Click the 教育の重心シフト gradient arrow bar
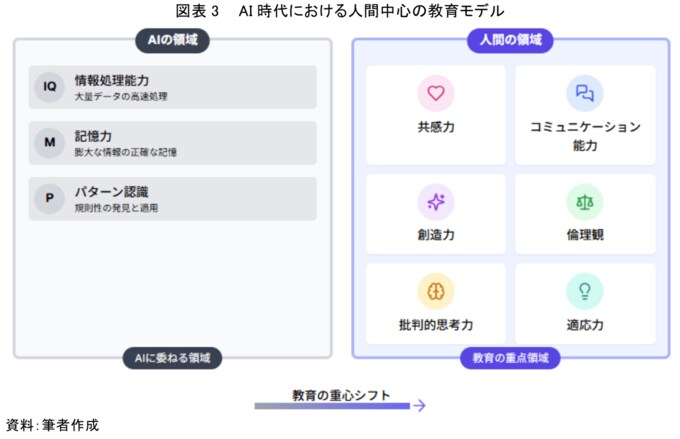Image resolution: width=680 pixels, height=439 pixels. coord(332,405)
